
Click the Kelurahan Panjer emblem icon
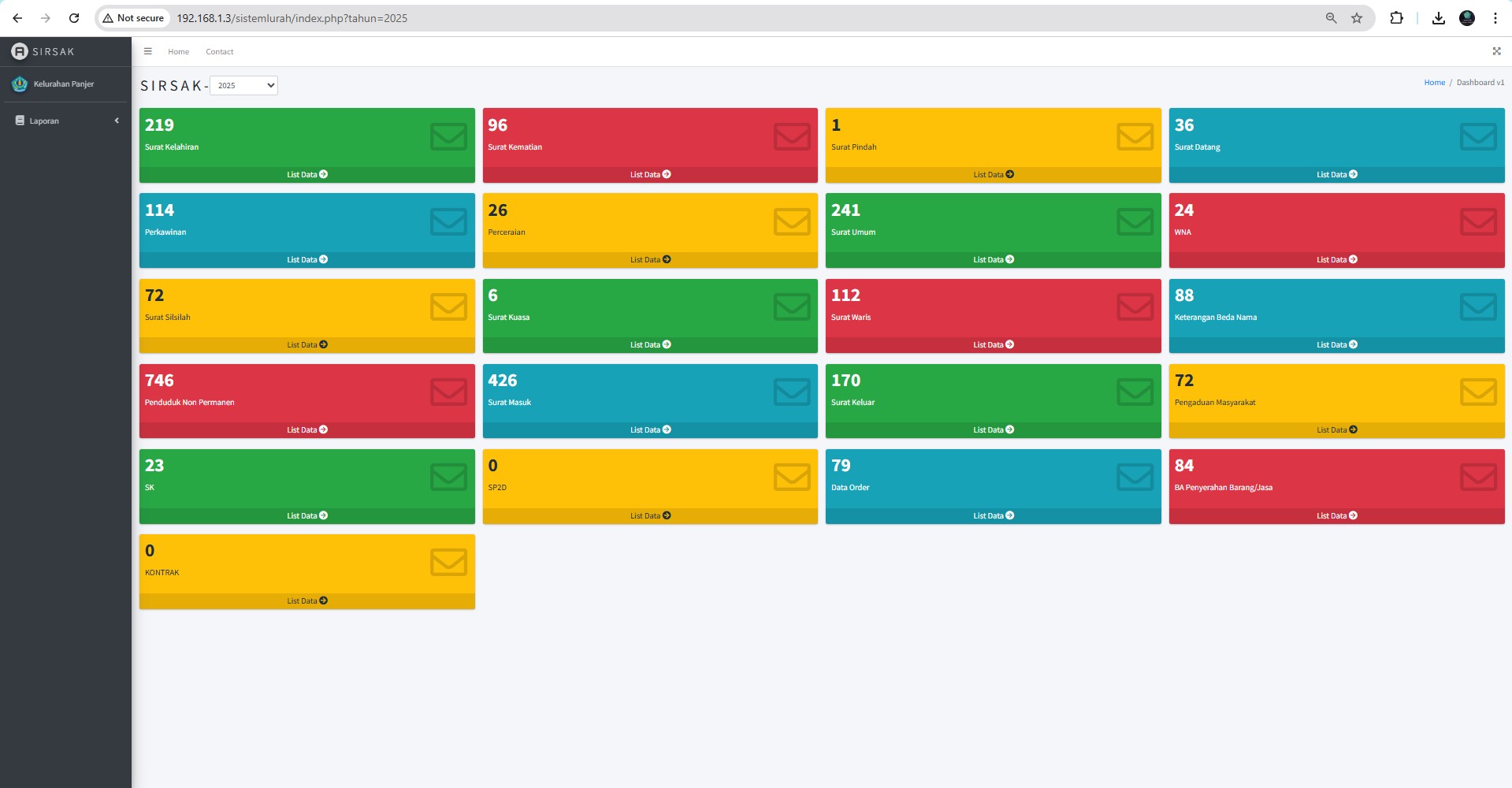tap(20, 84)
